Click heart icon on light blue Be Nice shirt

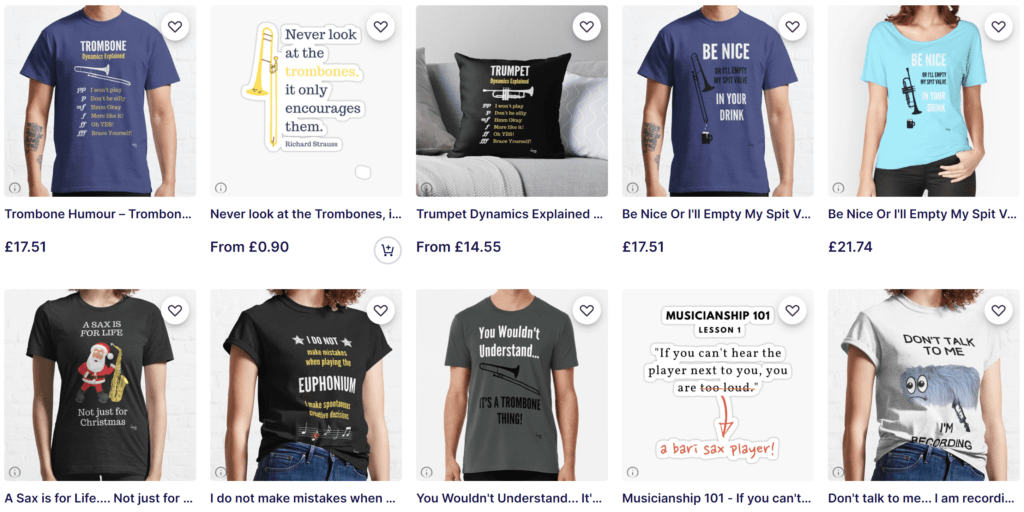998,27
